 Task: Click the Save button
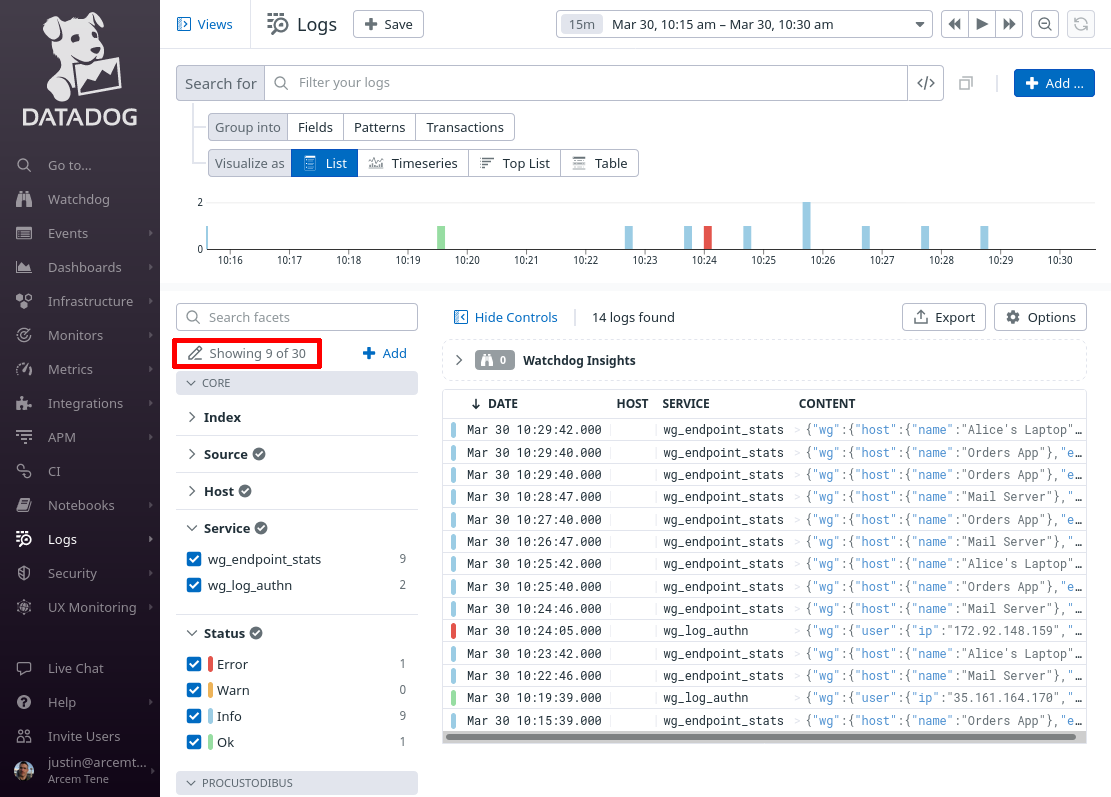(x=388, y=24)
